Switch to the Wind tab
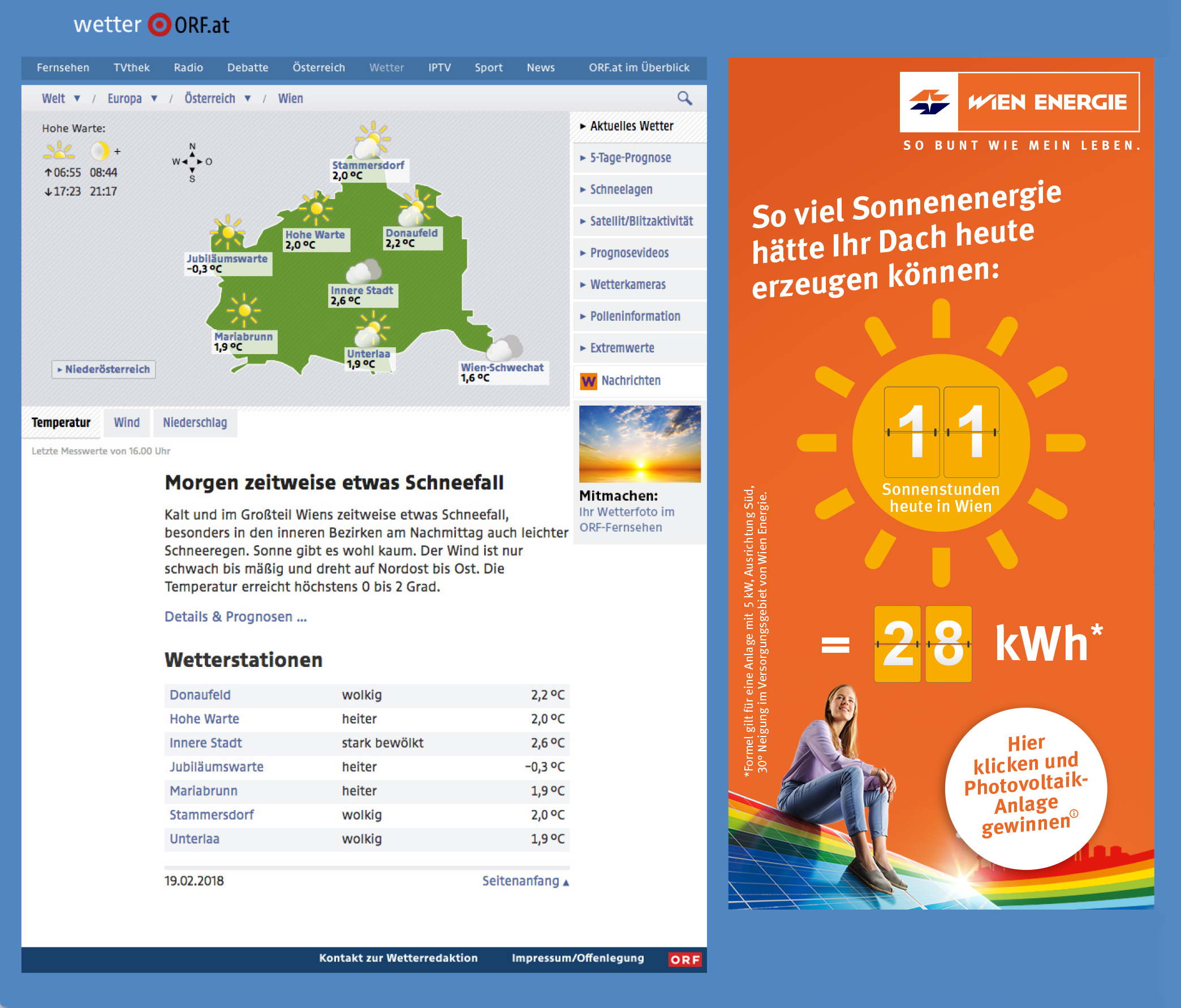The height and width of the screenshot is (1008, 1181). pyautogui.click(x=127, y=423)
